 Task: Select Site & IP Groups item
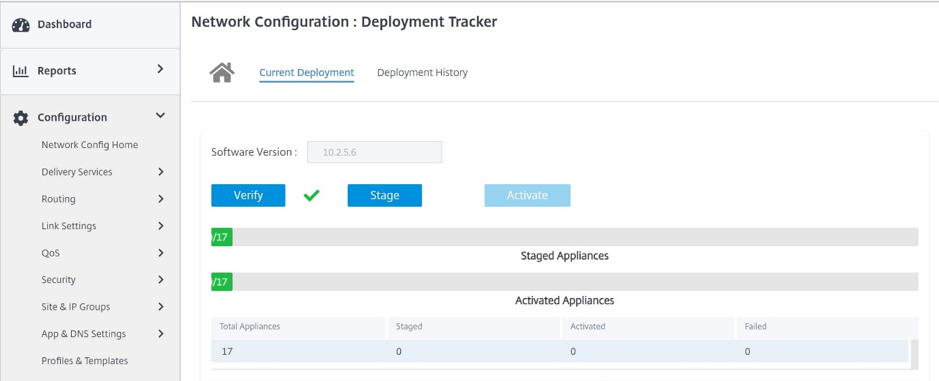[75, 307]
